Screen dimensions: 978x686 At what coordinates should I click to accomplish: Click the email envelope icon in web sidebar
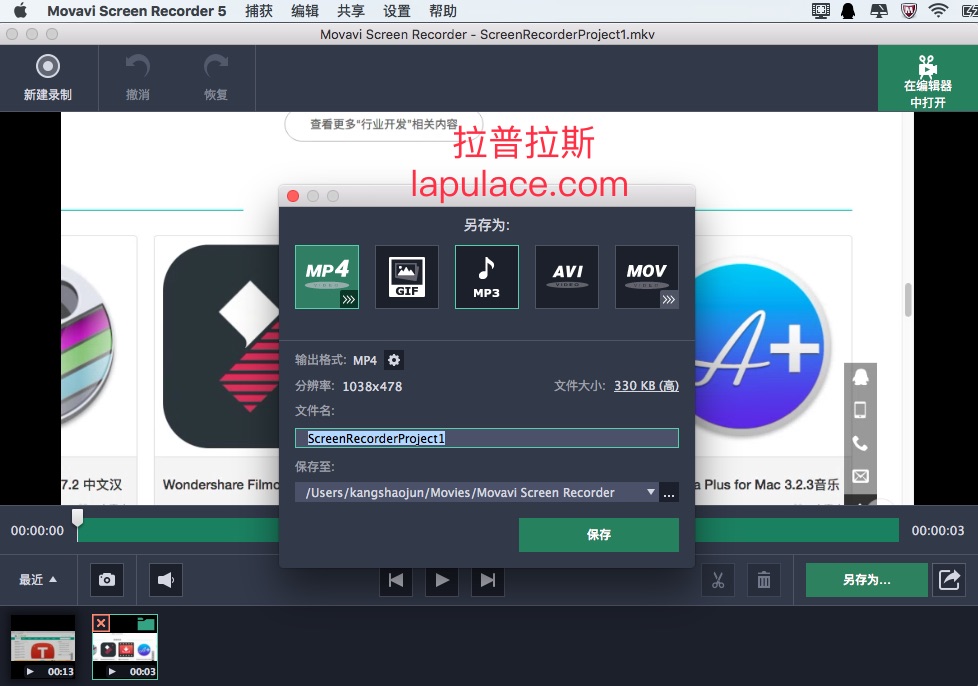[x=860, y=476]
